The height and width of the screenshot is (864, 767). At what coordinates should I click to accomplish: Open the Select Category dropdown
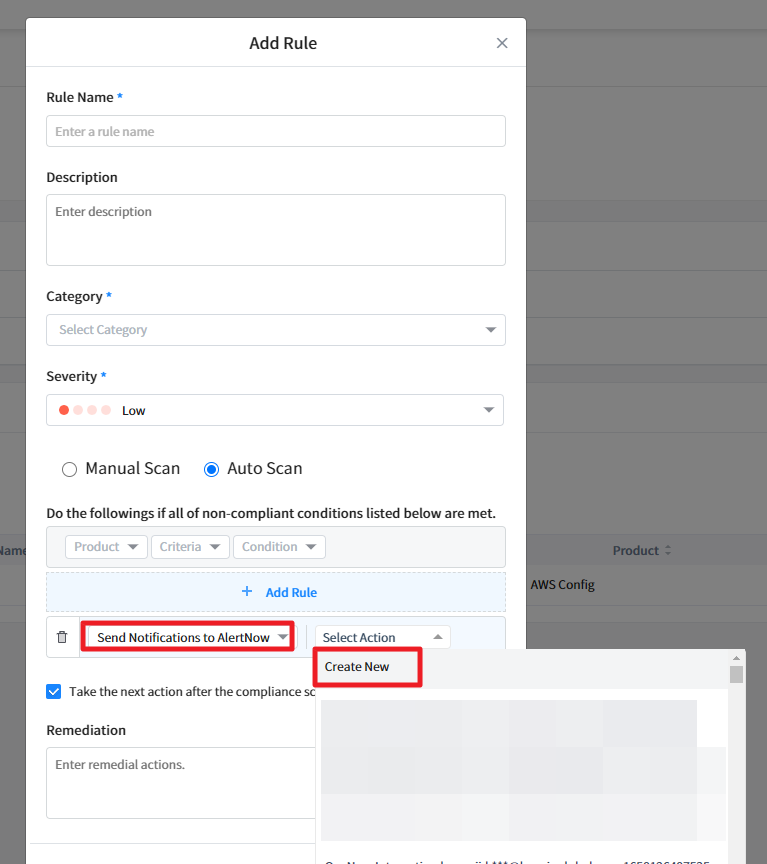(275, 330)
